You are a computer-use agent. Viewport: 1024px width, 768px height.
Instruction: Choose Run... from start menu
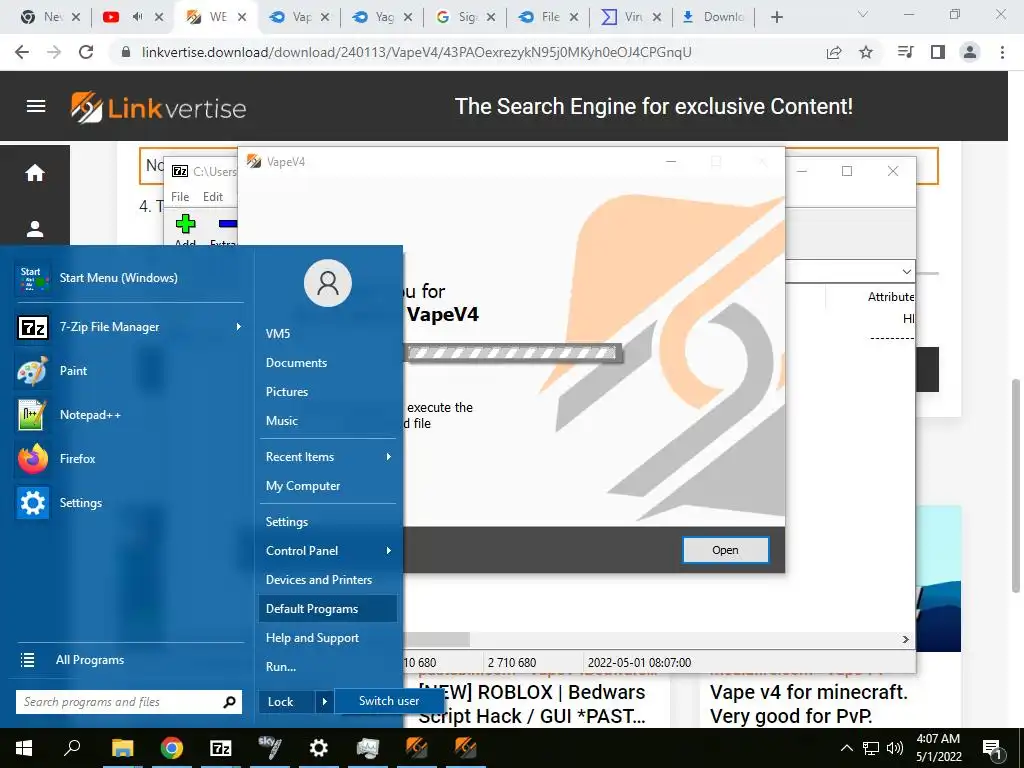tap(281, 667)
